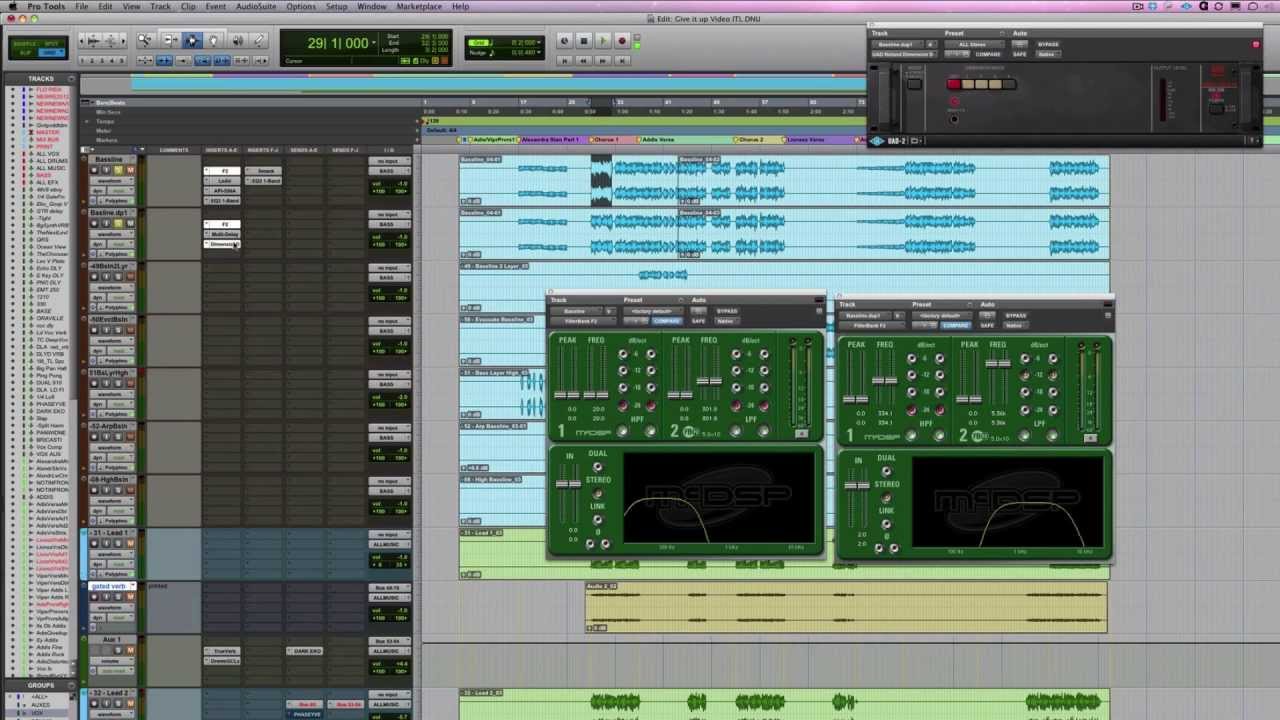Open the Setup menu
The width and height of the screenshot is (1280, 720).
(x=337, y=6)
